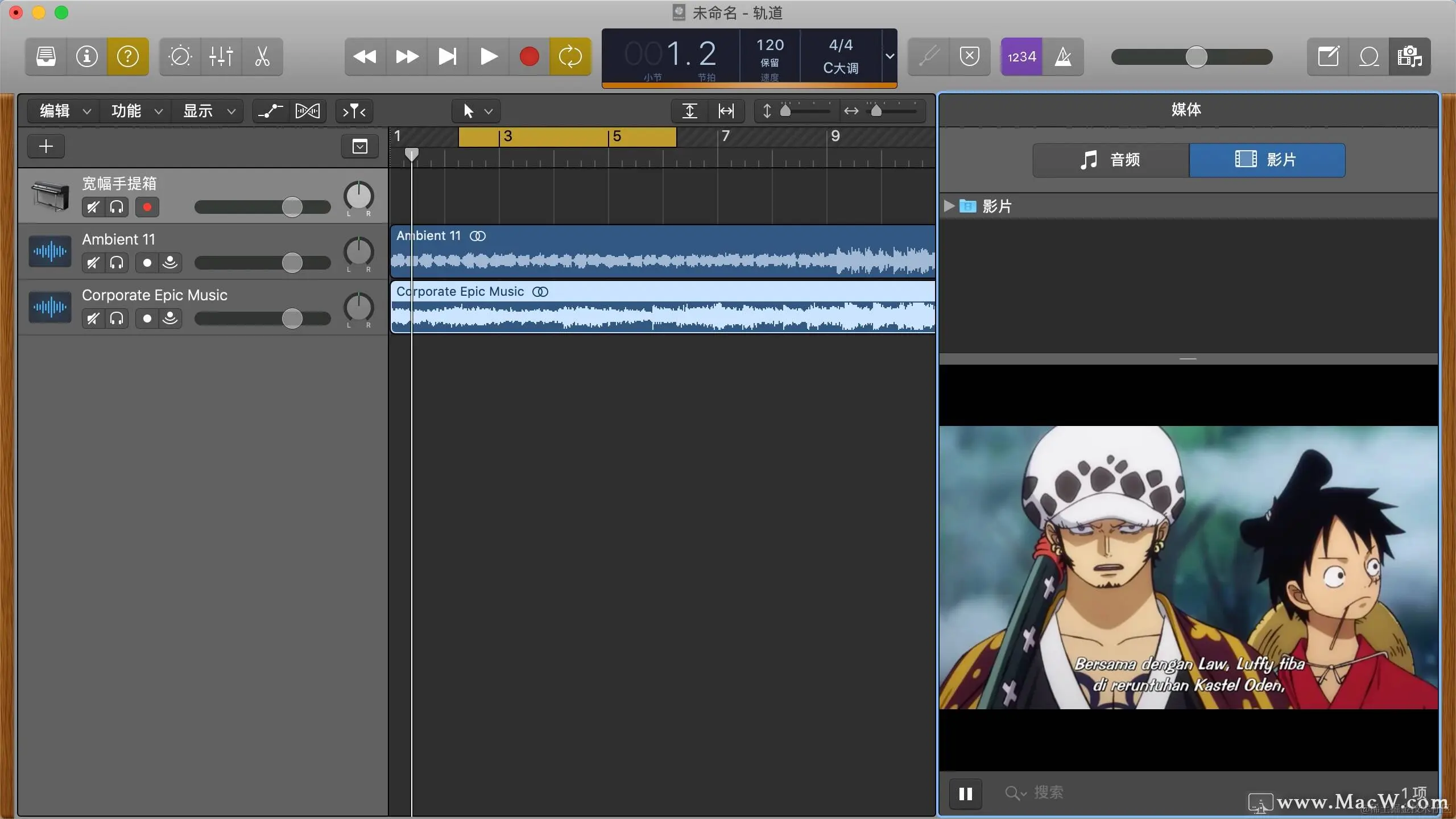Toggle the metronome click button
The image size is (1456, 819).
click(1063, 56)
